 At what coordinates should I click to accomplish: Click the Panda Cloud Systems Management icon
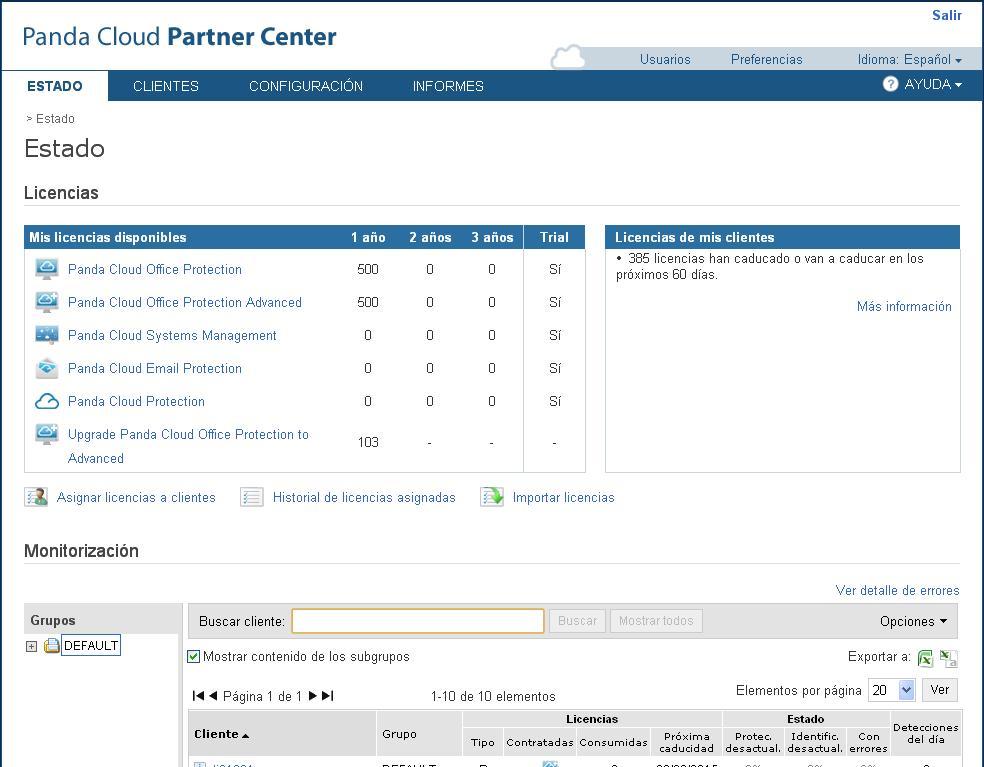[47, 335]
